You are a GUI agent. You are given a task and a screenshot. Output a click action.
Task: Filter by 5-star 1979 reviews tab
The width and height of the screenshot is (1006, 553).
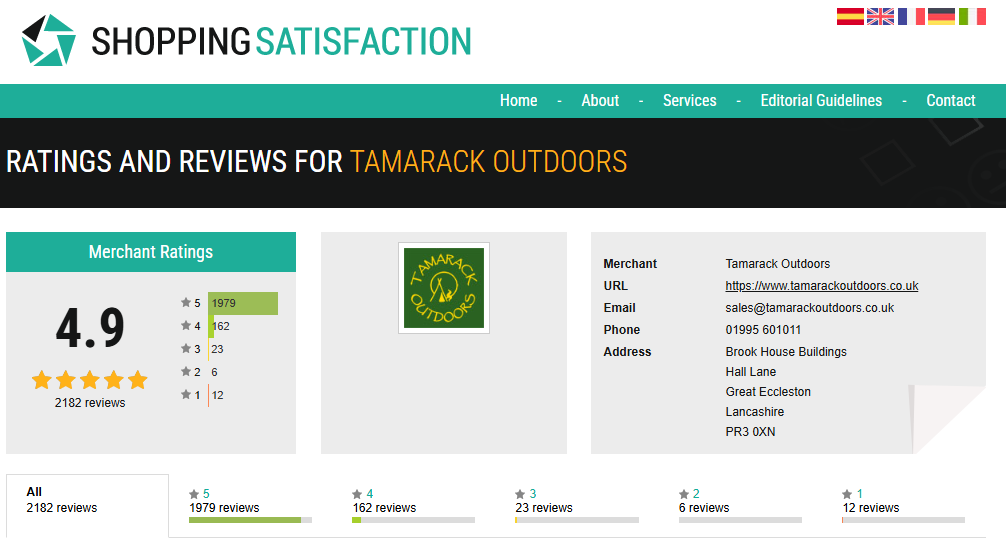coord(250,502)
